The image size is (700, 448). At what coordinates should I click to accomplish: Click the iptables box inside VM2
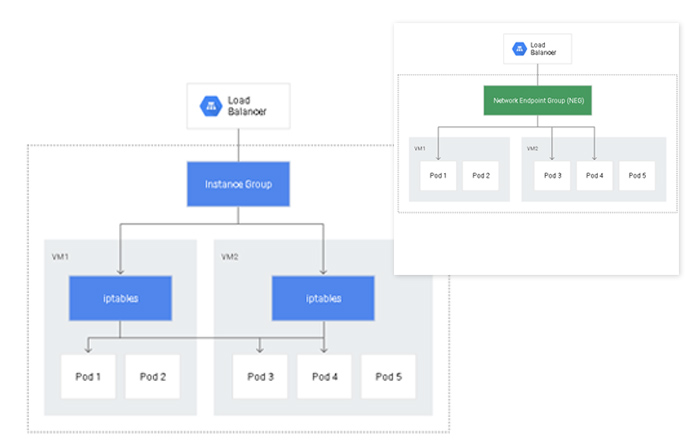[x=323, y=298]
